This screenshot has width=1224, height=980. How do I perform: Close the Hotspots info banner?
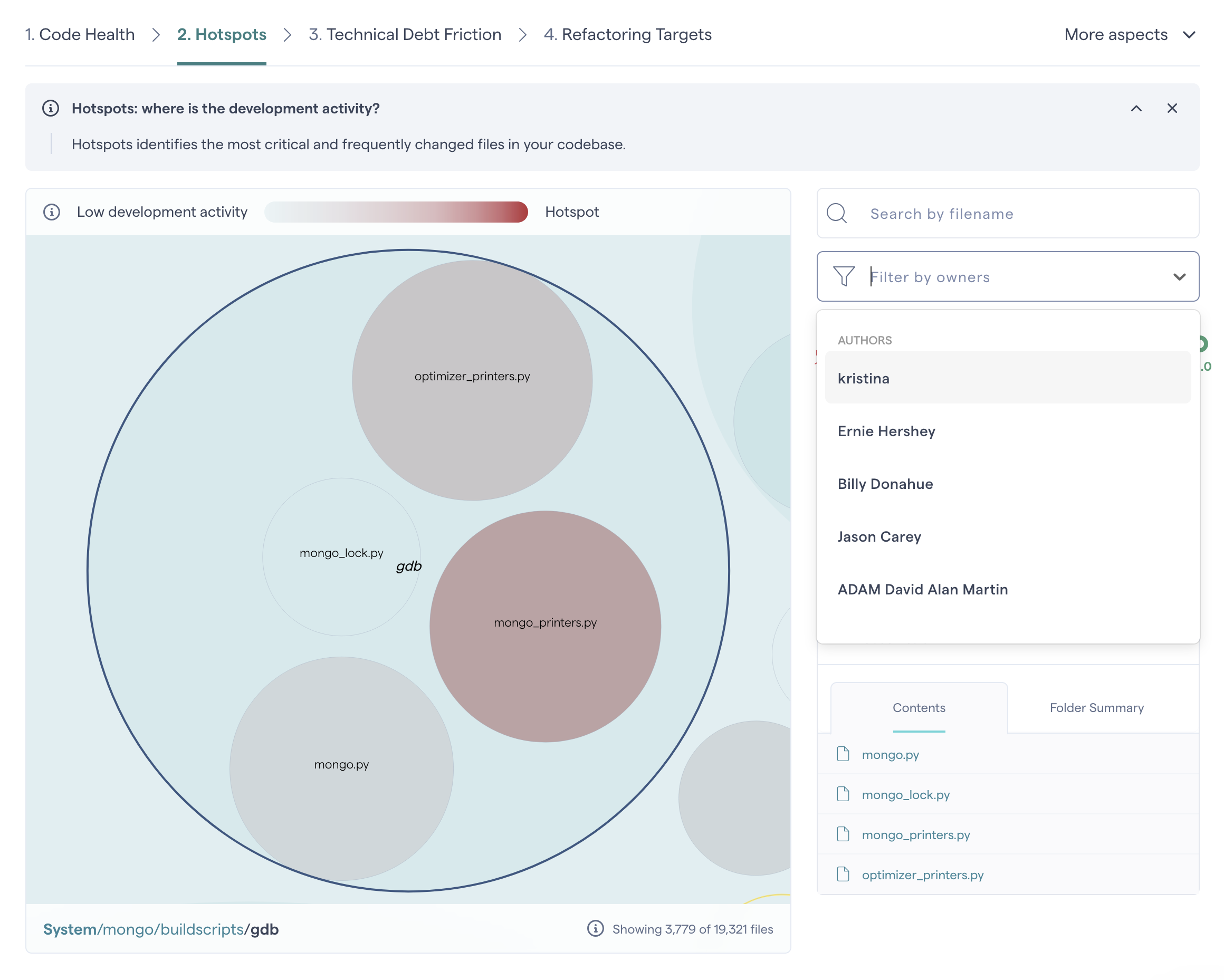point(1172,108)
